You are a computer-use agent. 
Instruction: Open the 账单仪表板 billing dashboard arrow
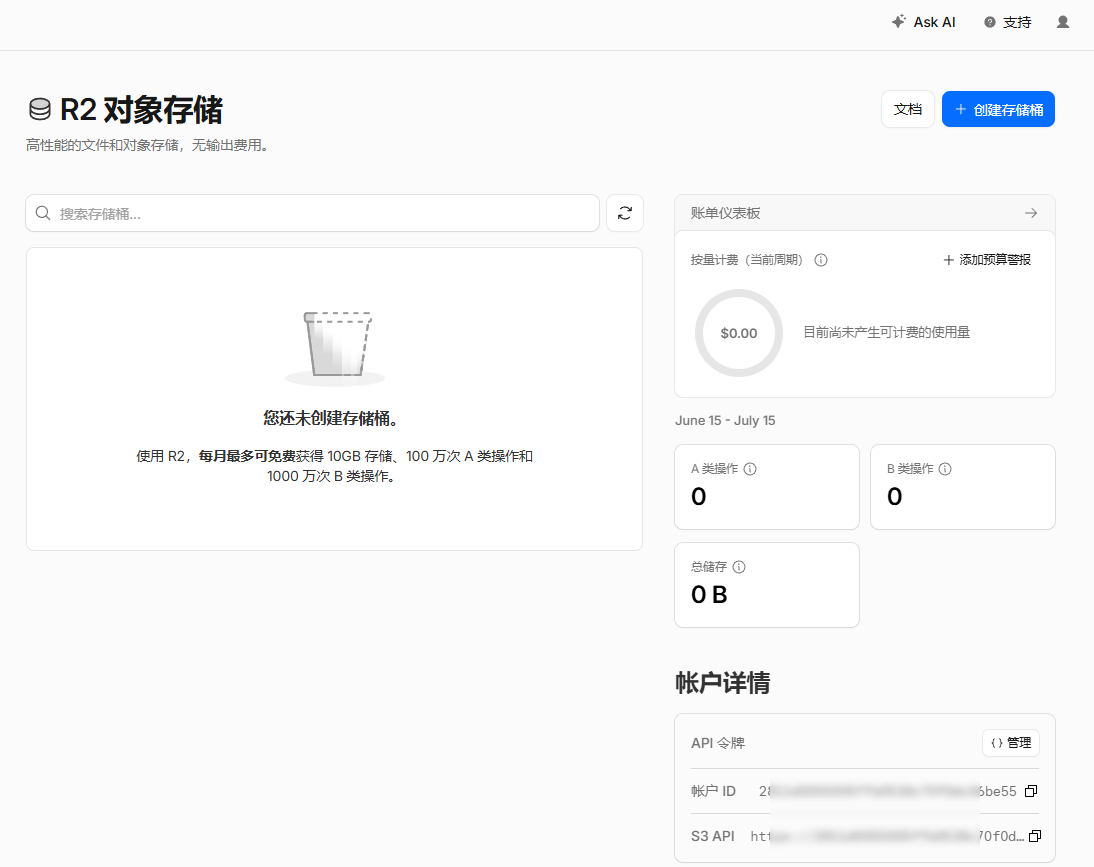pos(1031,213)
